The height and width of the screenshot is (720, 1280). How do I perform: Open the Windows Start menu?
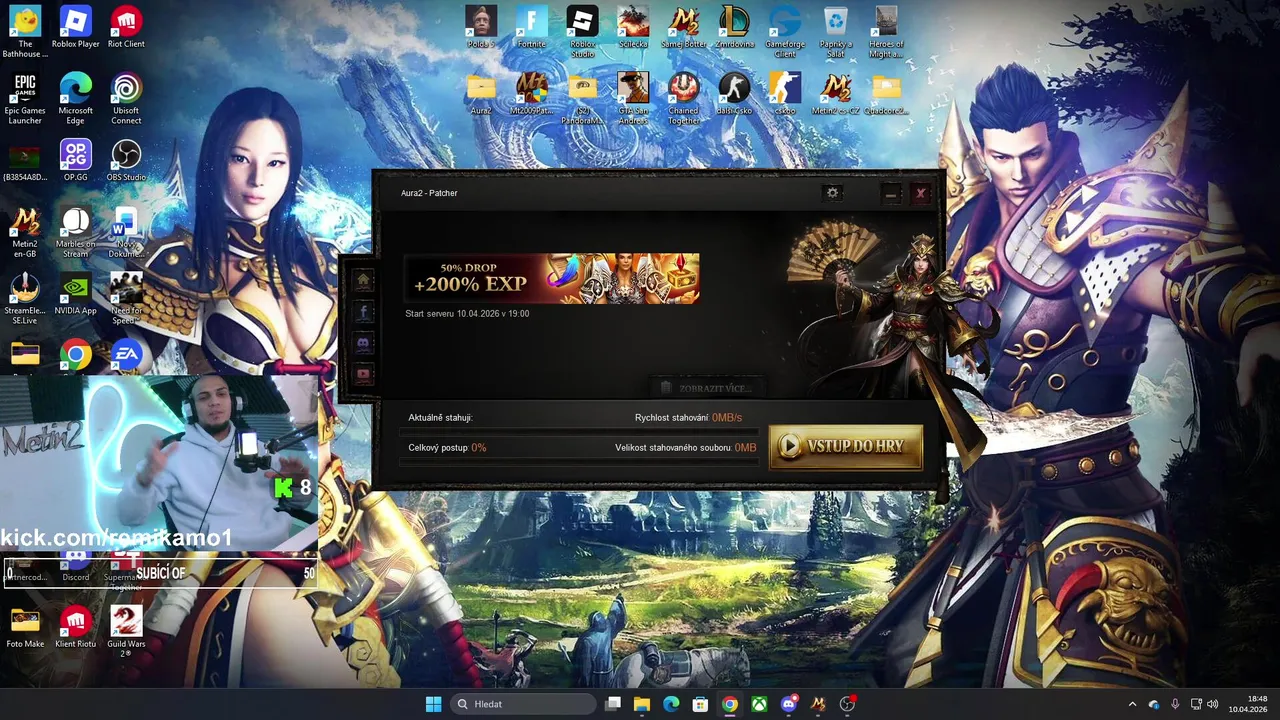point(433,704)
